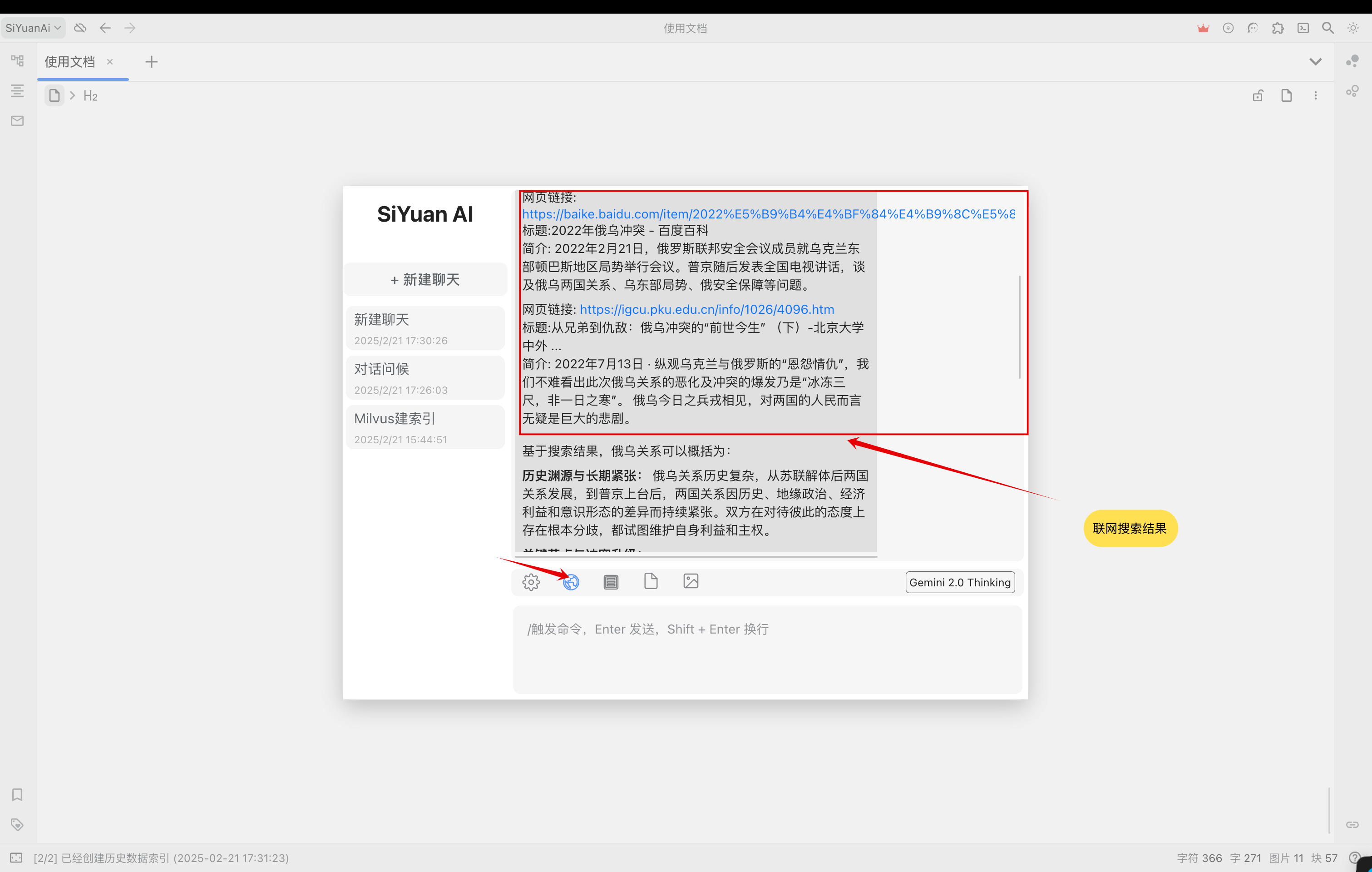Open the terminal/command icon in top bar

coord(1303,27)
